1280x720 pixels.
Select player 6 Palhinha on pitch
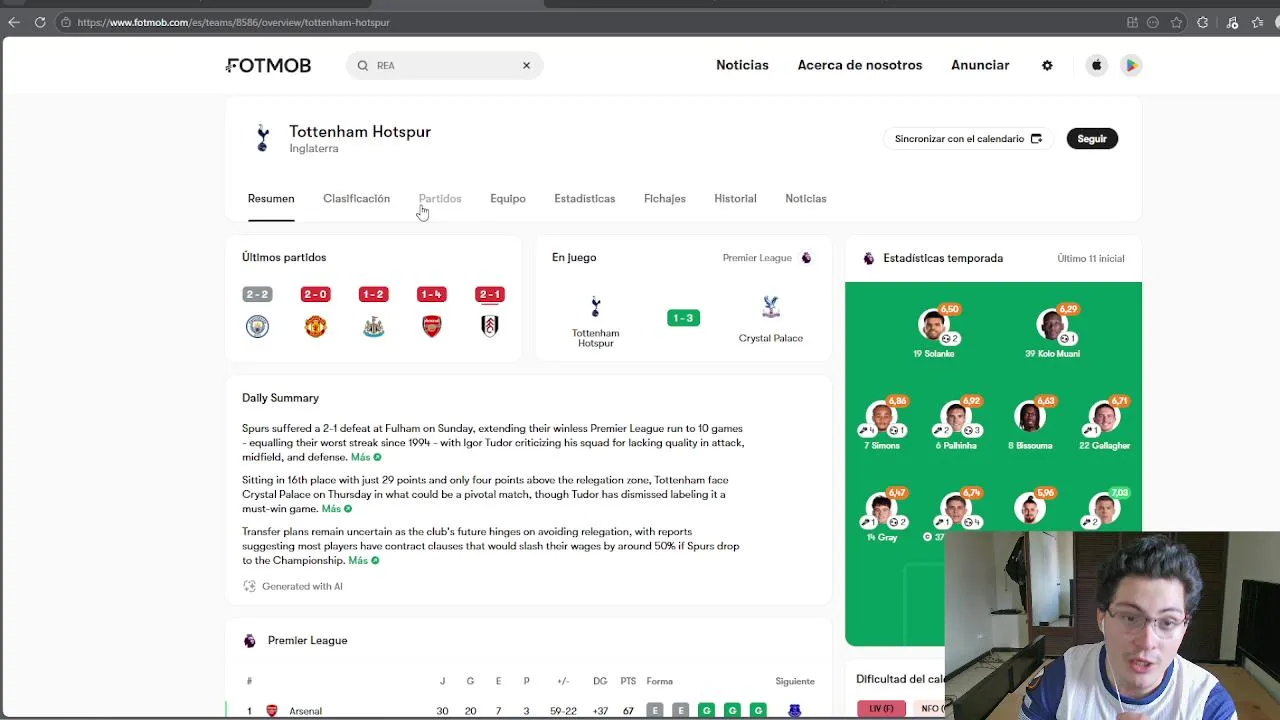click(956, 424)
